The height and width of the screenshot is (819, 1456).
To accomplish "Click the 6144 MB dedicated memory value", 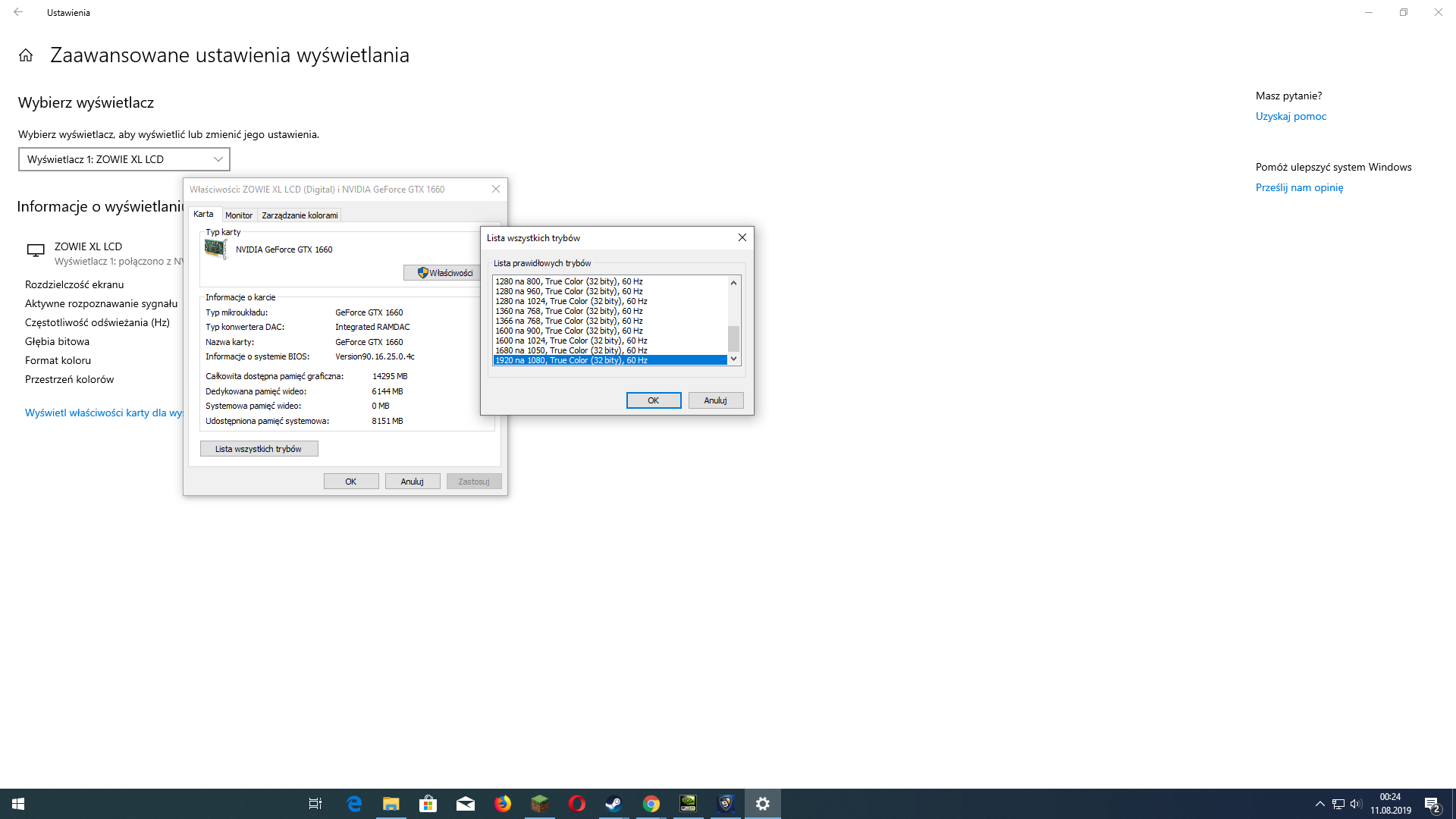I will pos(388,391).
